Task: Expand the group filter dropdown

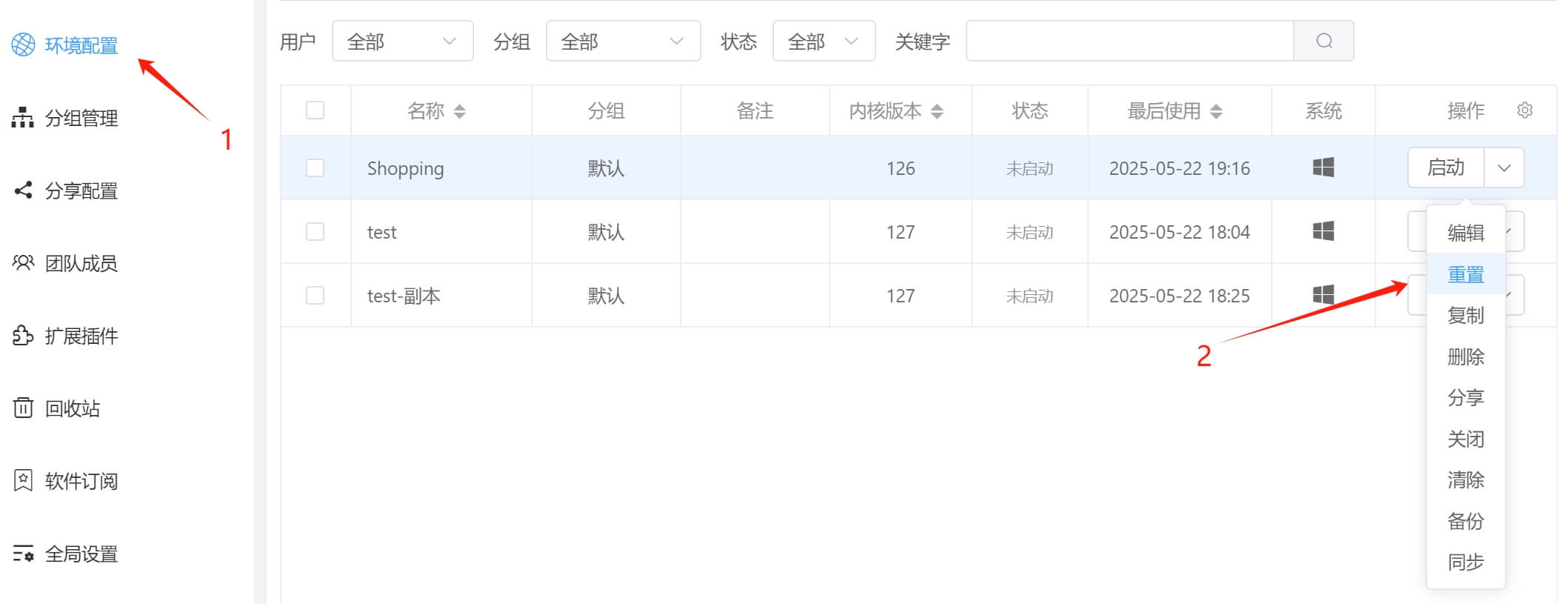Action: point(623,42)
